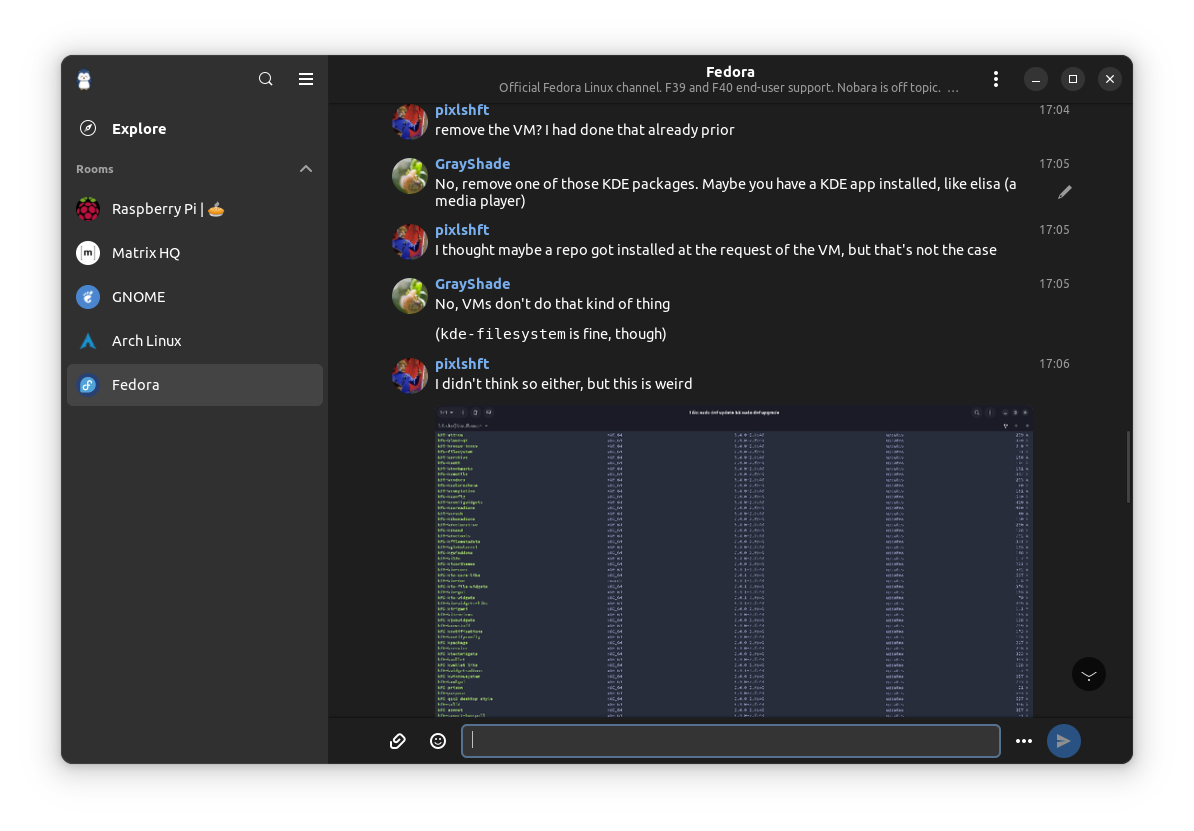Screen dimensions: 1194x831
Task: Expand more message options with the ellipsis
Action: click(x=1024, y=741)
